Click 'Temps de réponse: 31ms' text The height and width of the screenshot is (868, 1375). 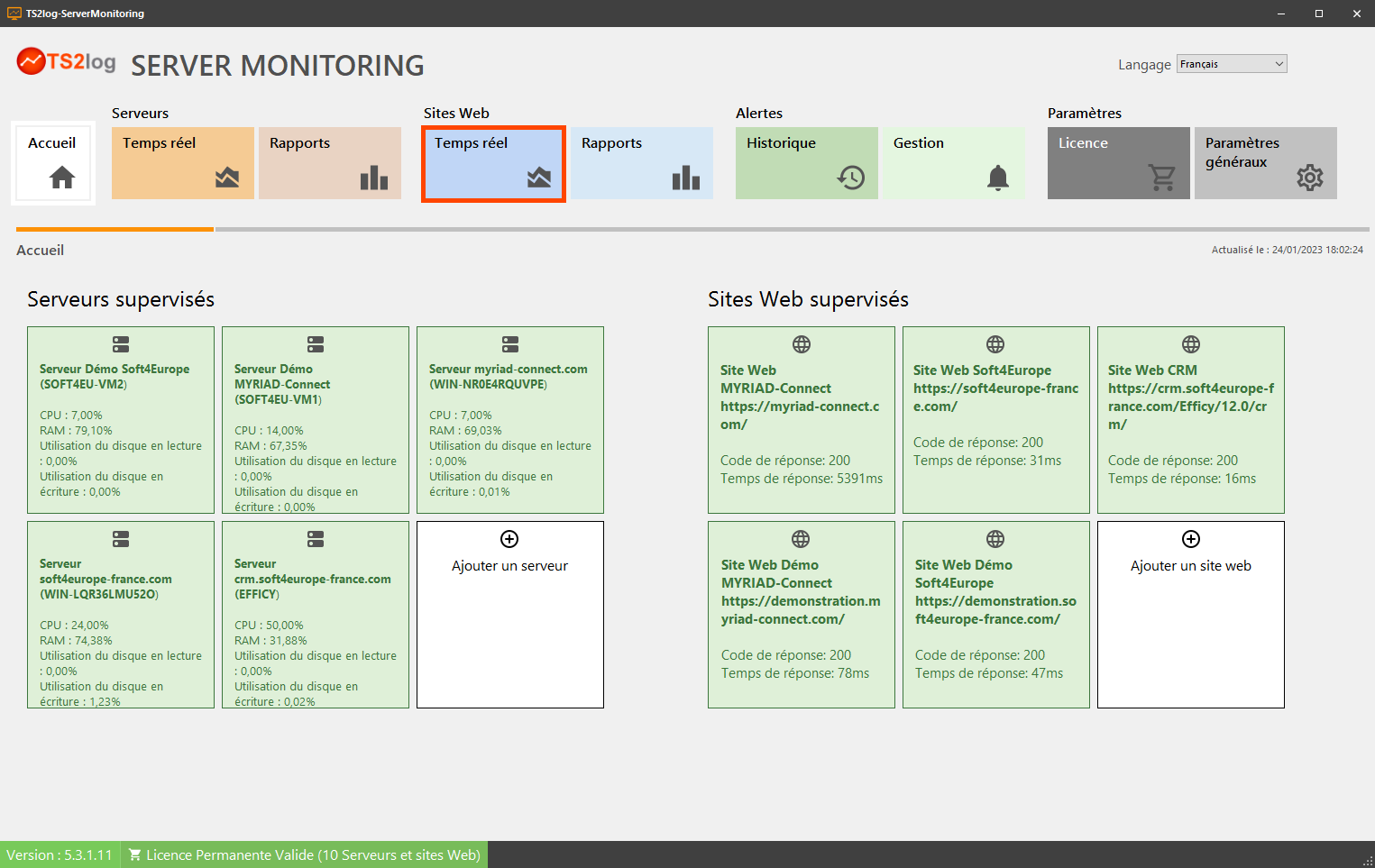coord(987,461)
